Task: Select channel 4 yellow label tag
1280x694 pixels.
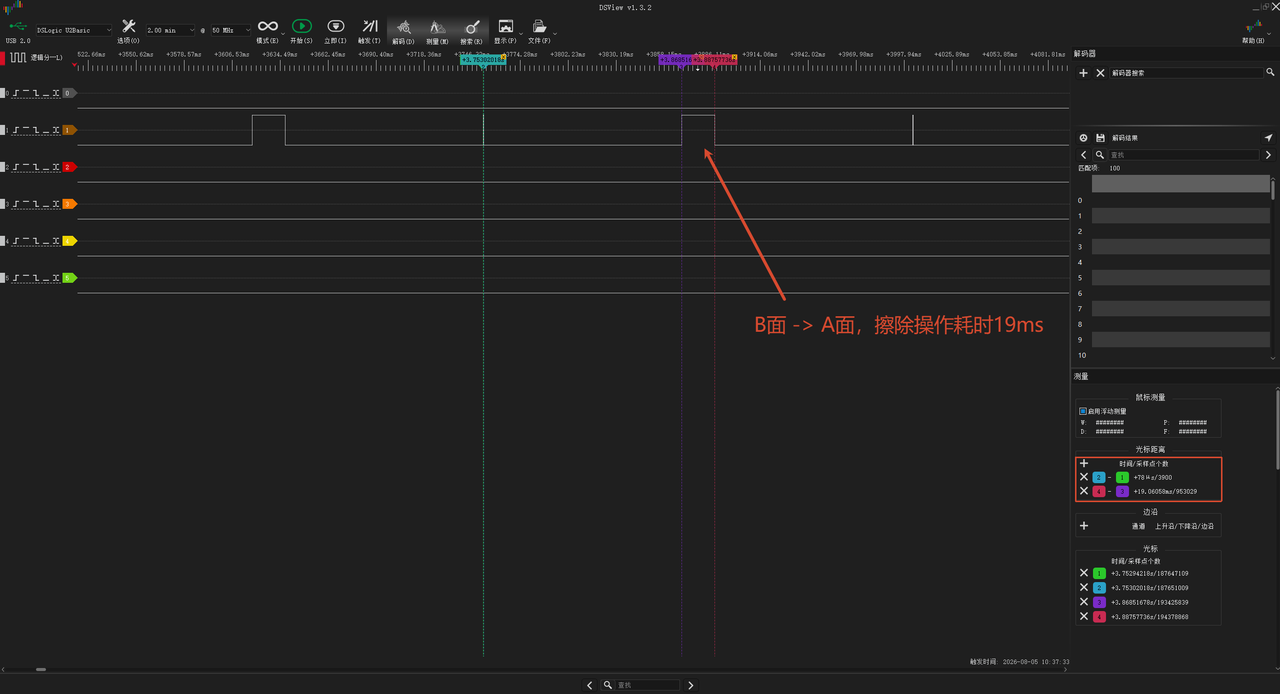Action: click(69, 241)
